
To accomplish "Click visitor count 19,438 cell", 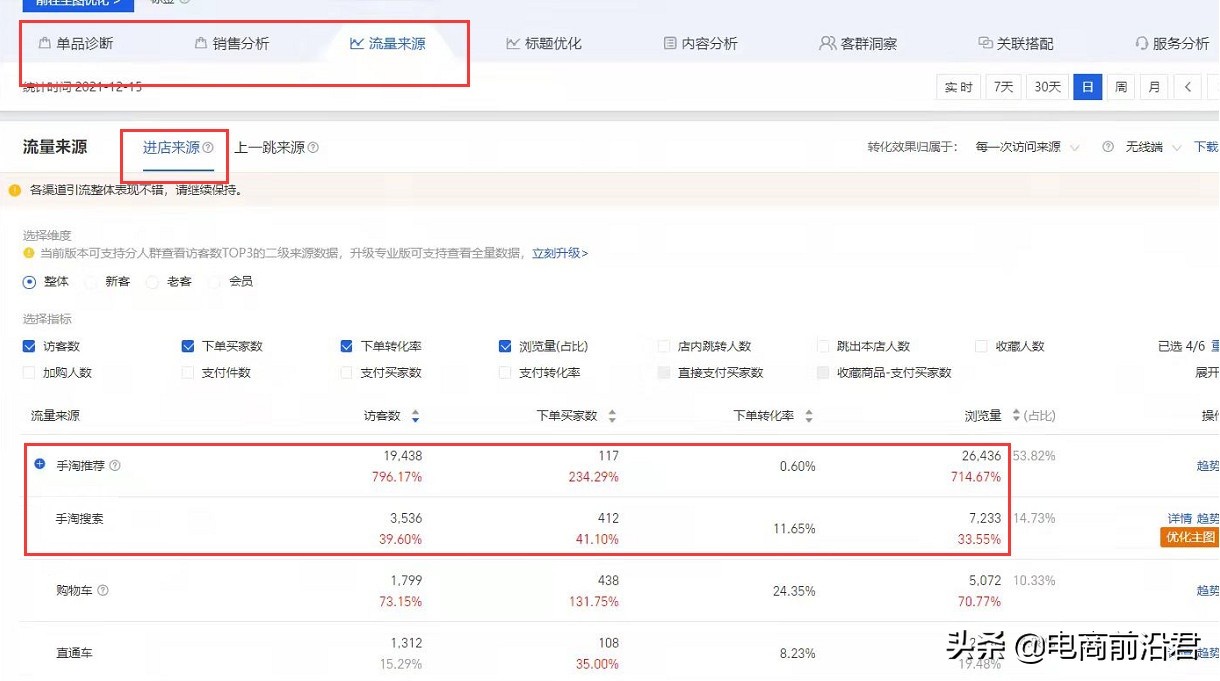I will [x=403, y=456].
